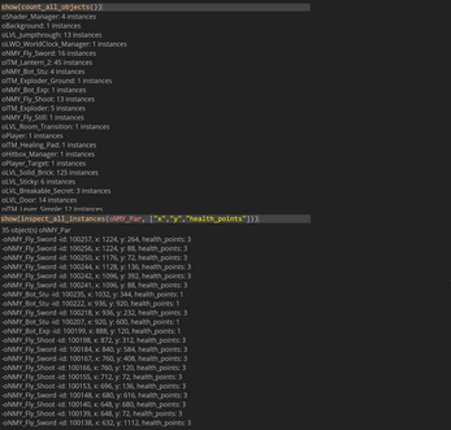Select the 'oLWO_WorldClock_Manager: 1 instances' line
451x430 pixels.
pyautogui.click(x=64, y=44)
